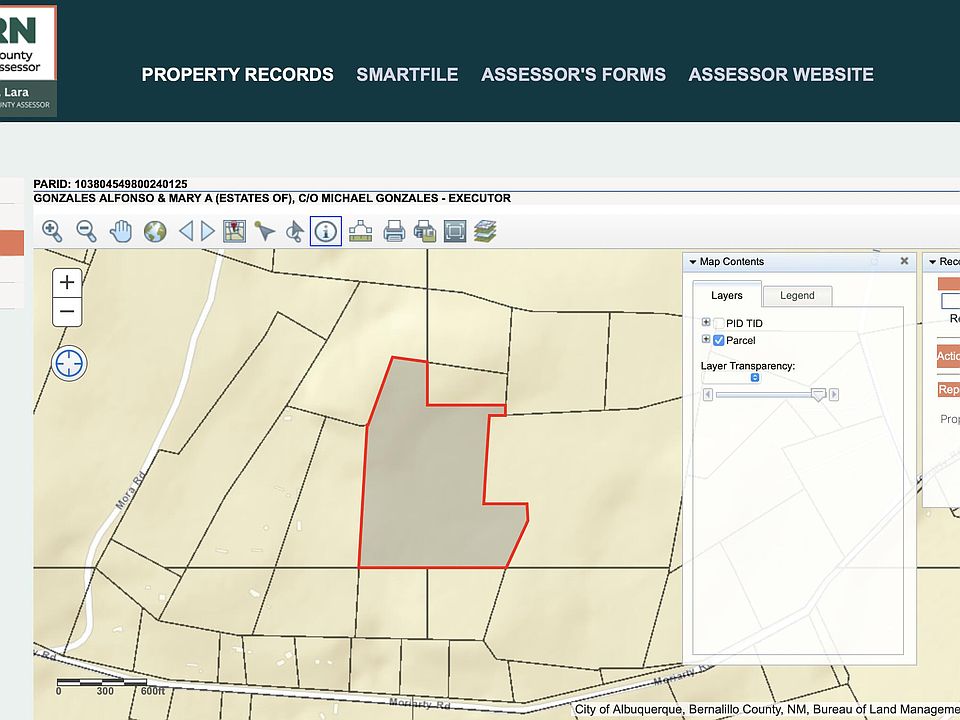Open the map locator pin tool
Viewport: 960px width, 720px height.
point(234,231)
